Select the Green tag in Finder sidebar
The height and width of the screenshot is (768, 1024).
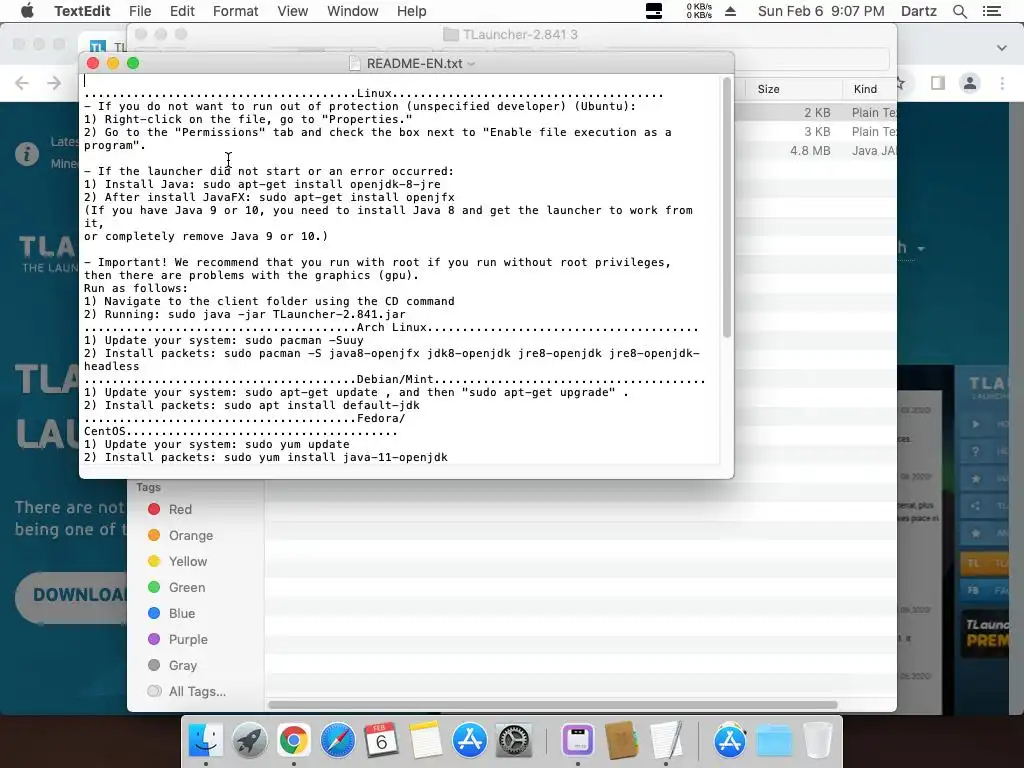click(176, 587)
